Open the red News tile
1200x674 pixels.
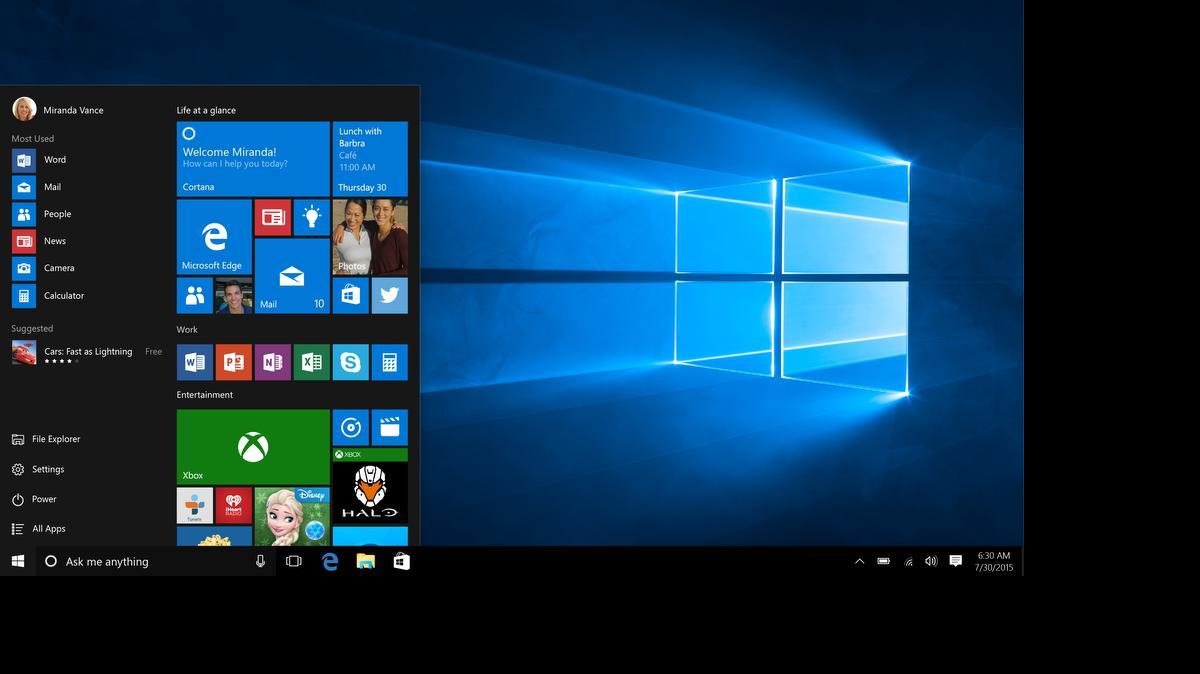pyautogui.click(x=272, y=217)
